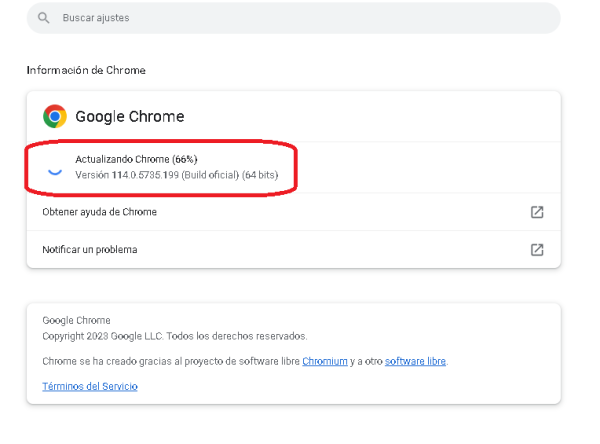600x444 pixels.
Task: Click the Copyright 2023 Google LLC text
Action: pos(174,336)
